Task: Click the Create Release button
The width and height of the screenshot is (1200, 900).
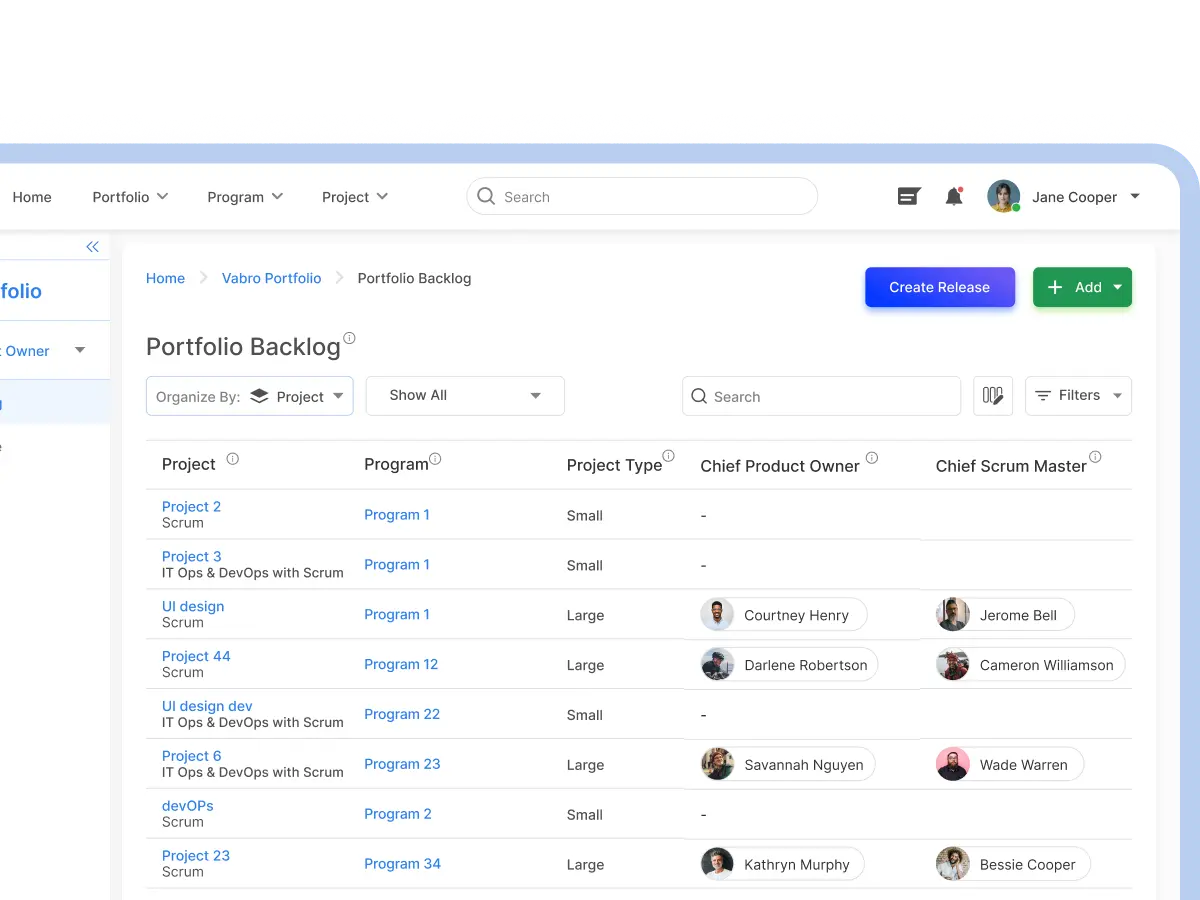Action: (939, 287)
